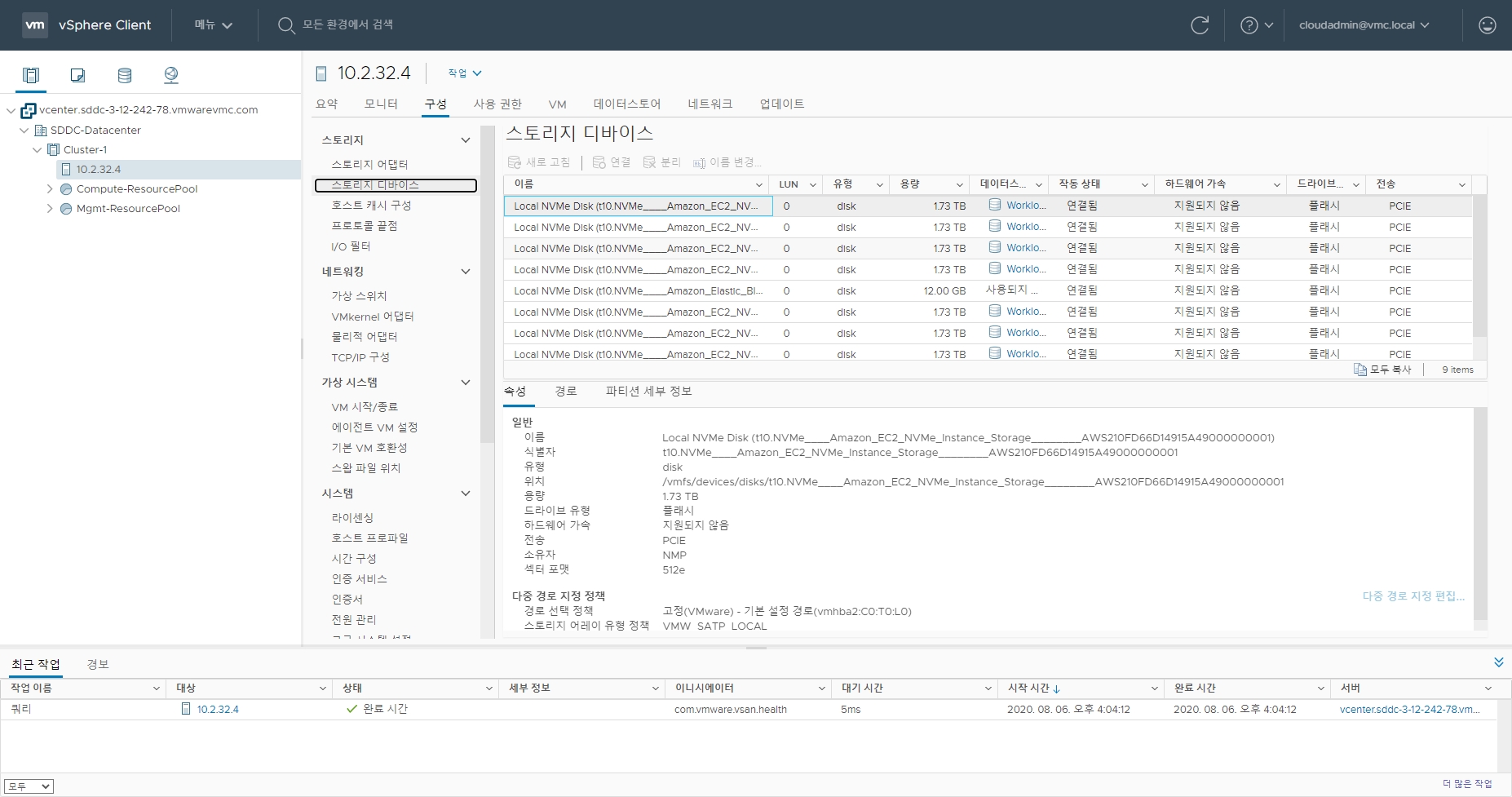Click the 이름 변경 rename toolbar button
1512x797 pixels.
pos(727,162)
